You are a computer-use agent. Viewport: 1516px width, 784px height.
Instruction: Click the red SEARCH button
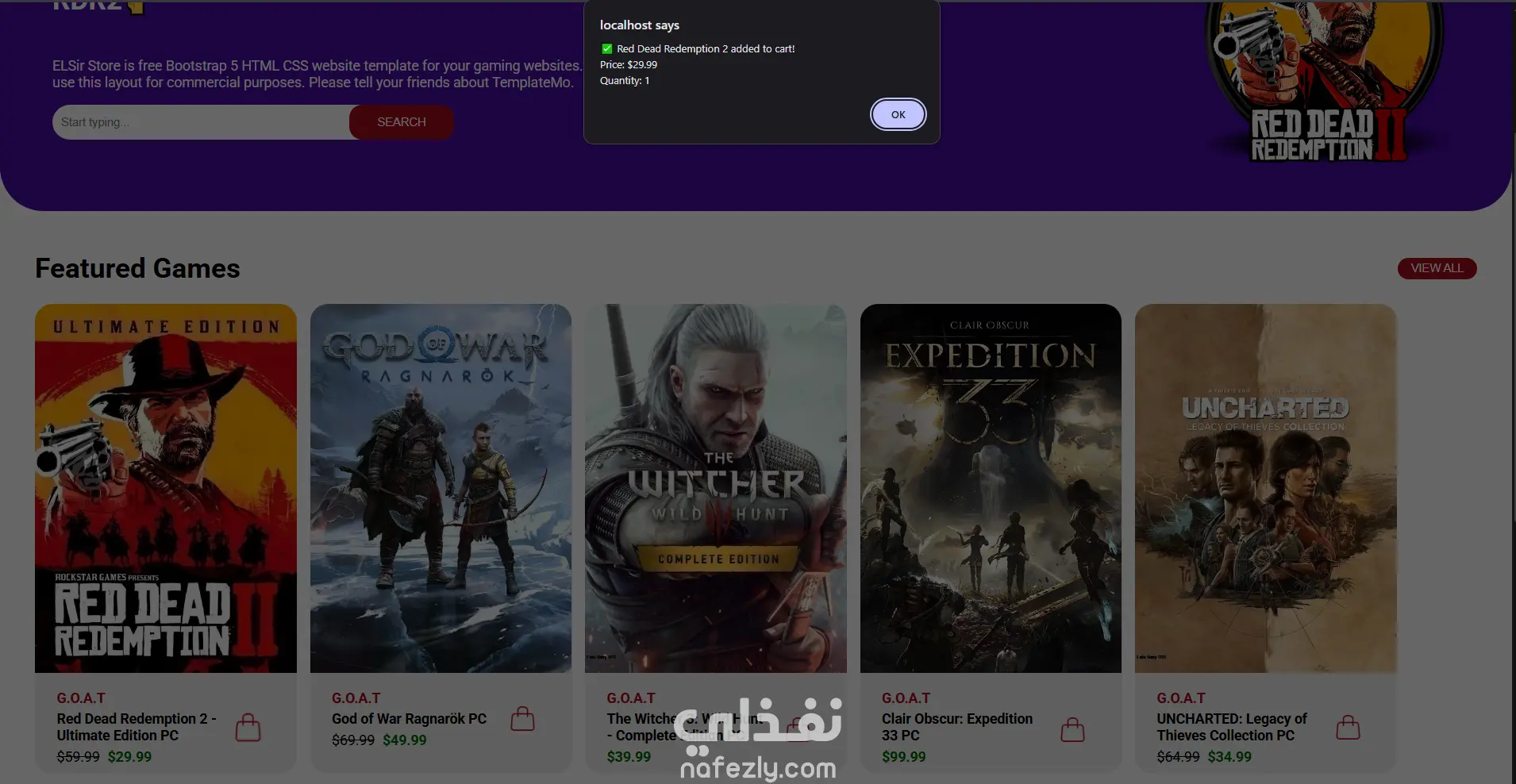pos(402,122)
